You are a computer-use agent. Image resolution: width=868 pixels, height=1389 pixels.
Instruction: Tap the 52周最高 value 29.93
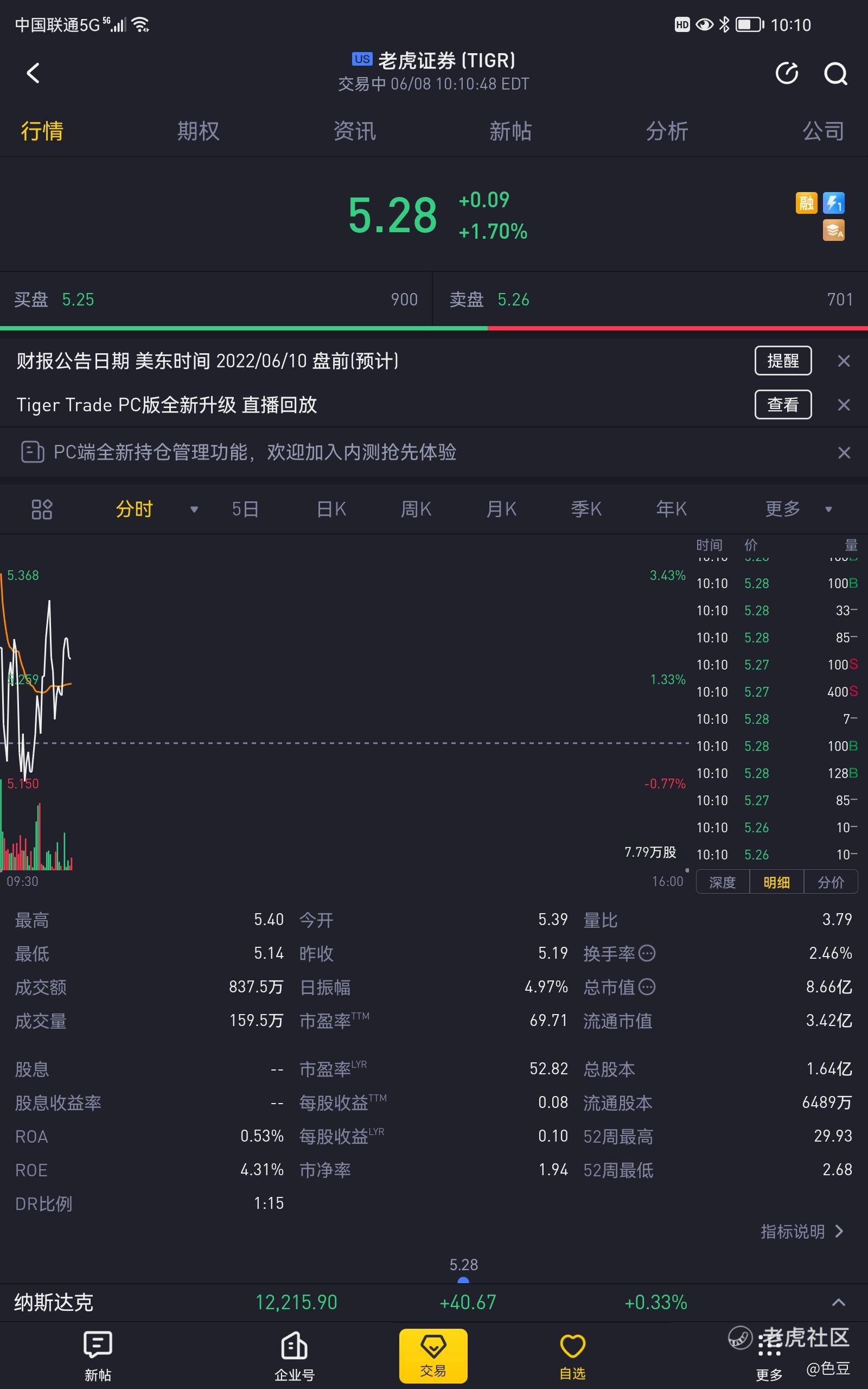coord(833,1136)
